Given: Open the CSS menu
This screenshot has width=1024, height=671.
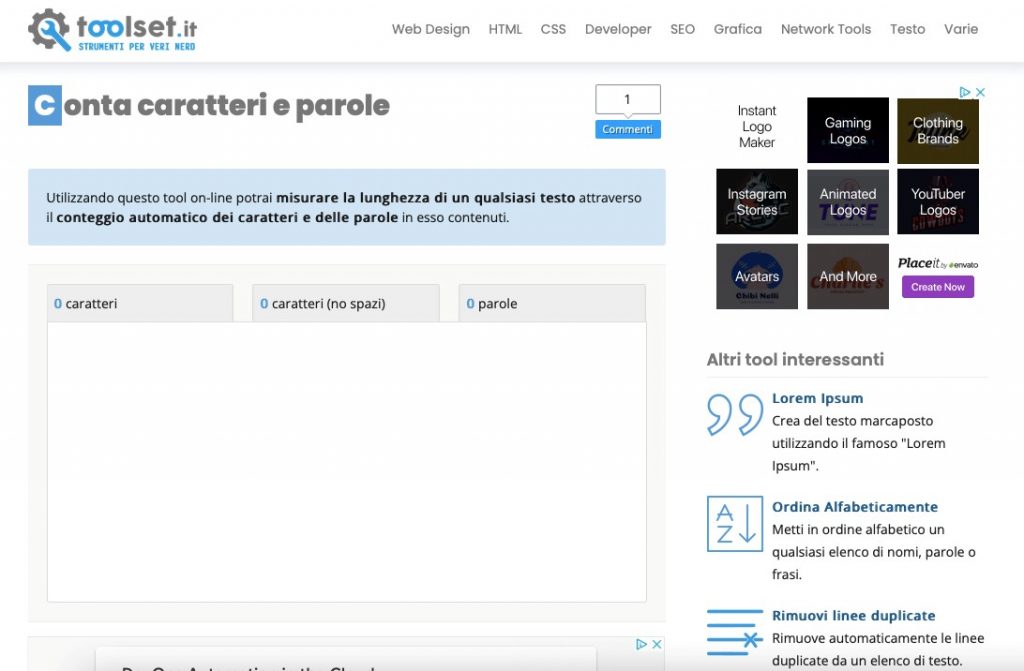Looking at the screenshot, I should pyautogui.click(x=553, y=29).
